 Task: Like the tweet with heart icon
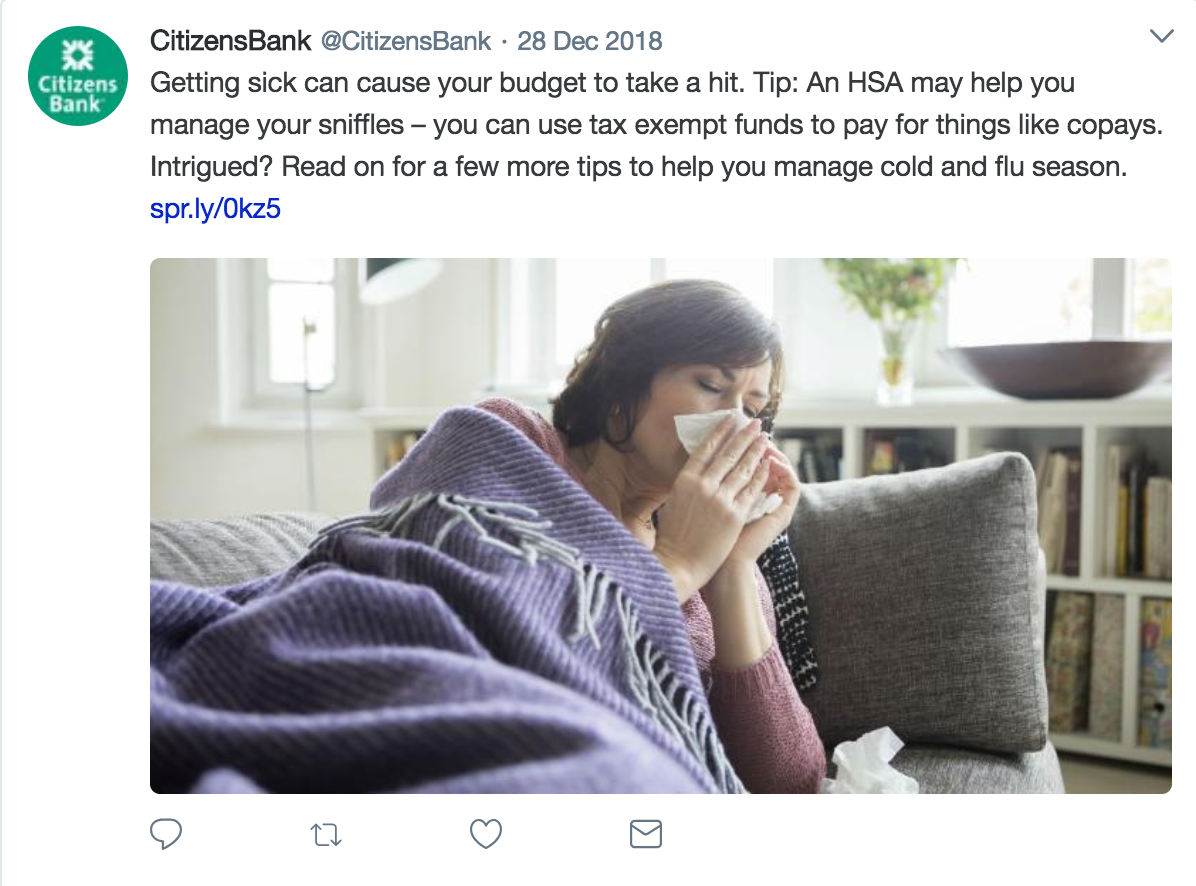pyautogui.click(x=486, y=833)
